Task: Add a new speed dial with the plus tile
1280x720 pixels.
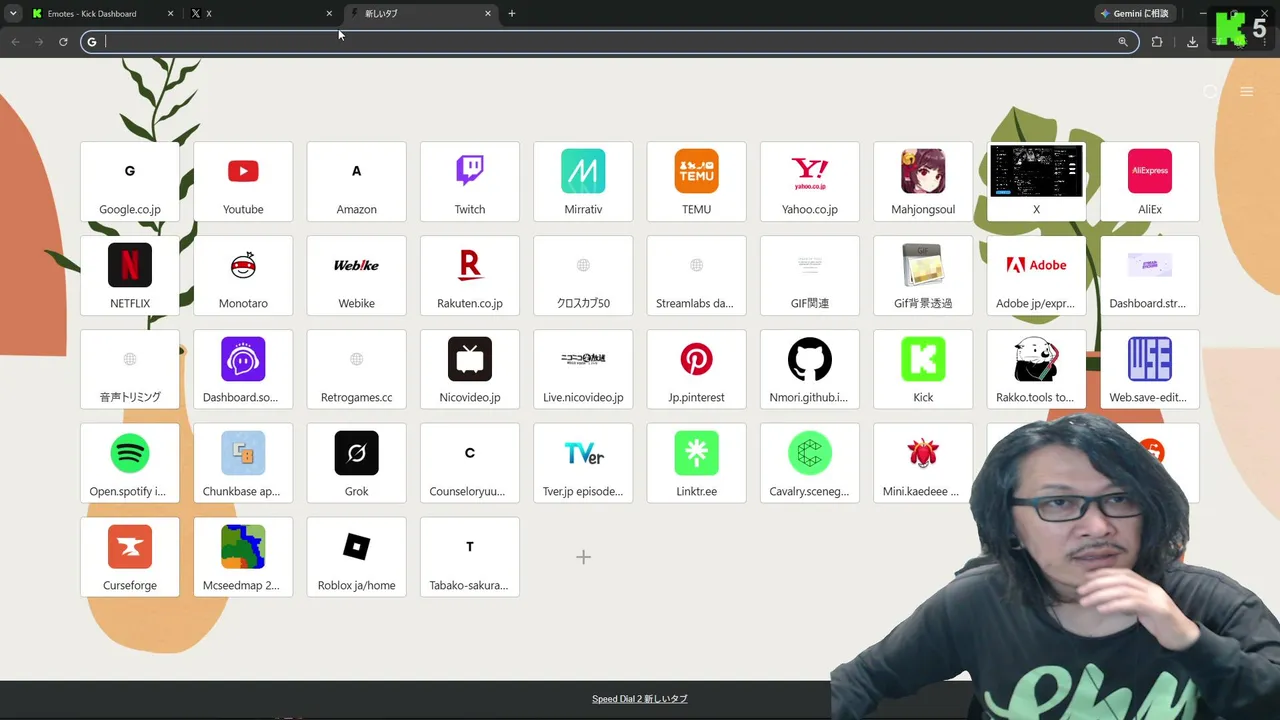Action: pos(583,557)
